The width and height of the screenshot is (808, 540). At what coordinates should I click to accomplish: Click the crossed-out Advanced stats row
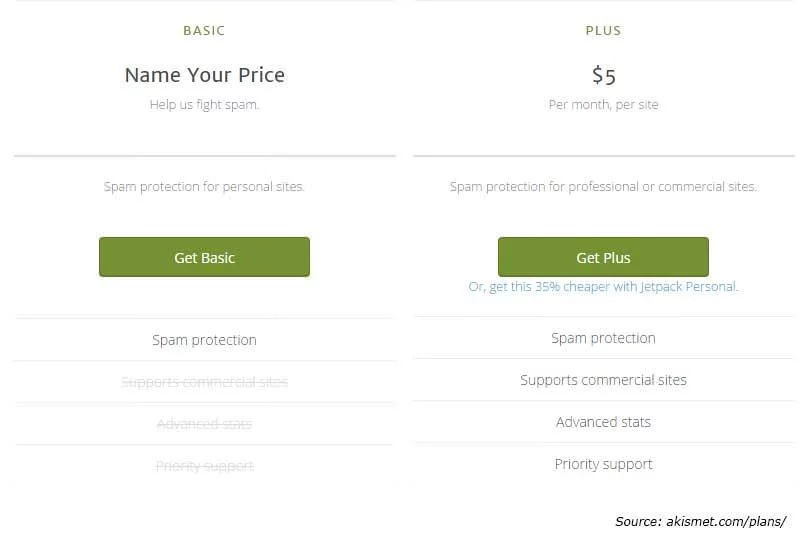click(x=204, y=424)
